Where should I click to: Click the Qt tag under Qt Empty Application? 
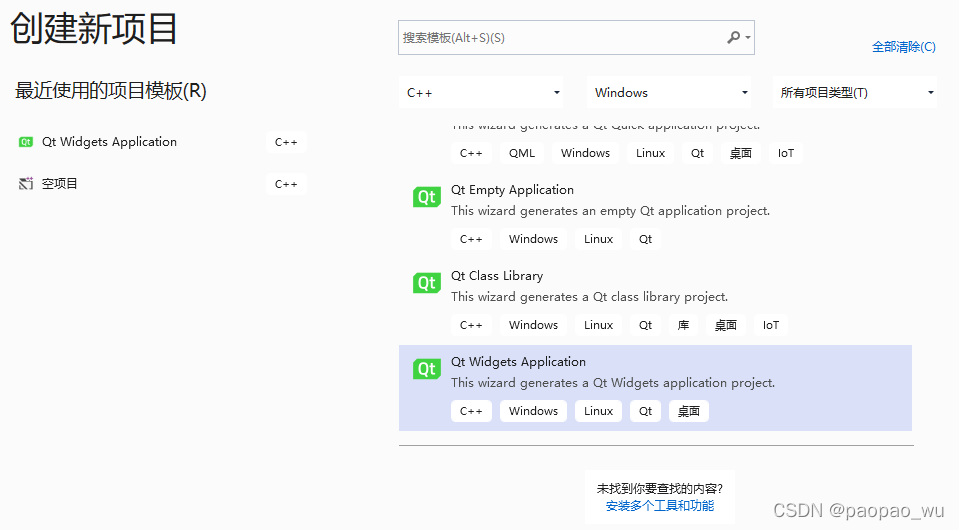645,239
